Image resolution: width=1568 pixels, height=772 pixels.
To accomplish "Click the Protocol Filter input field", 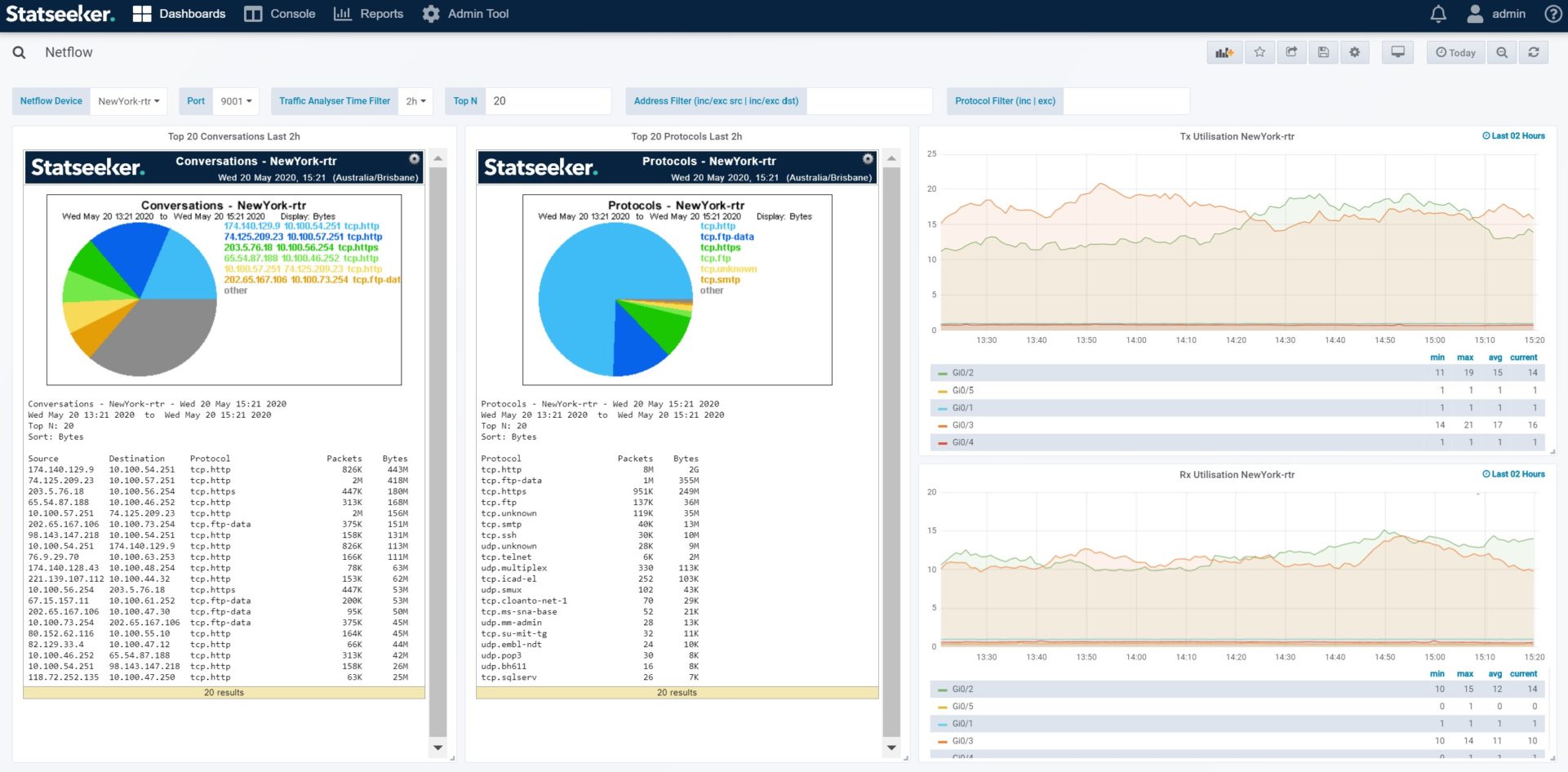I will click(x=1126, y=101).
